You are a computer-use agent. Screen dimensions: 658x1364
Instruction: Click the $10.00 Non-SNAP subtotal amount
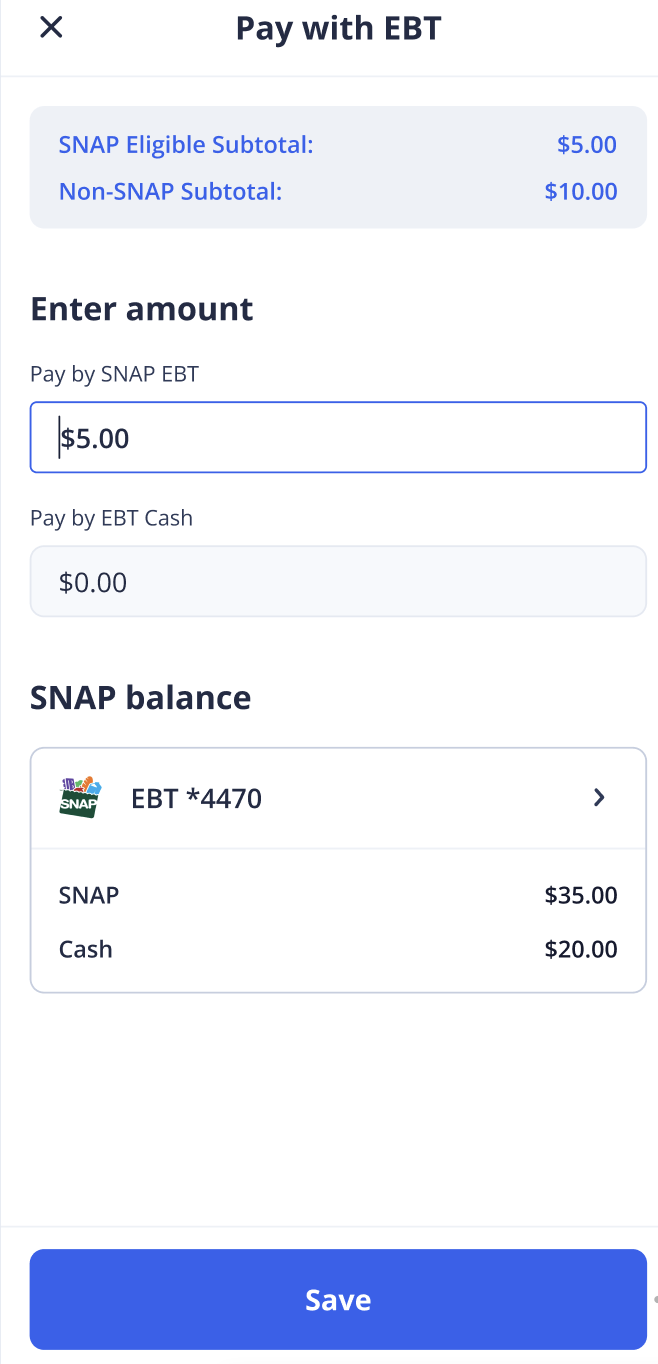(581, 191)
